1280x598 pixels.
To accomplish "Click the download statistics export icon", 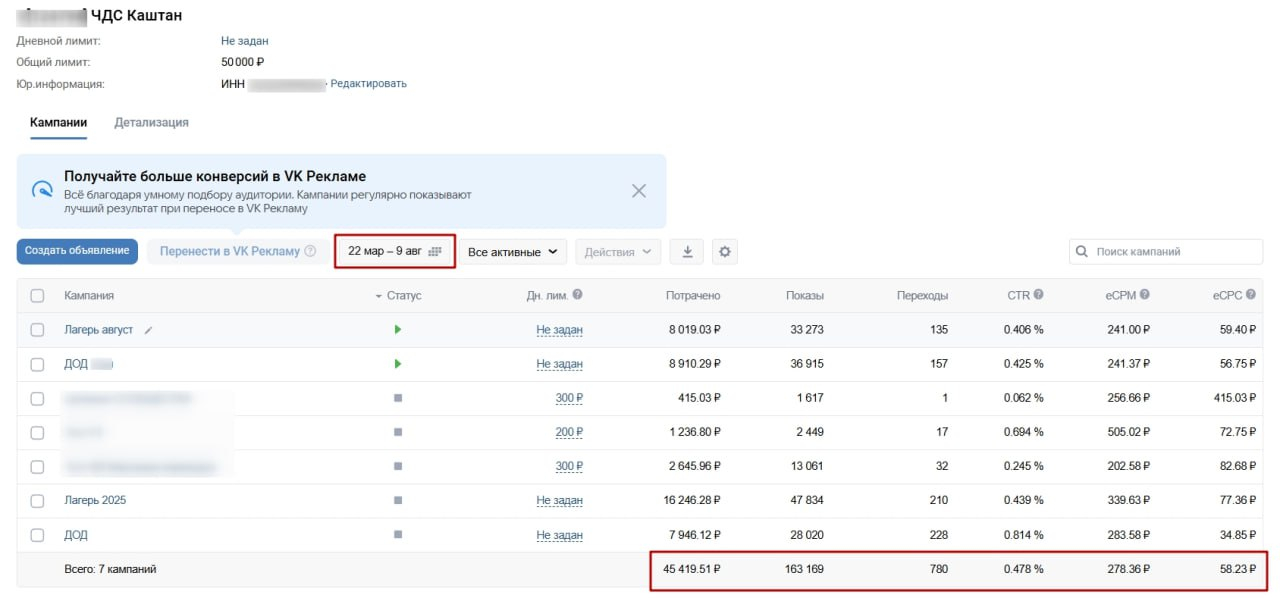I will (687, 252).
